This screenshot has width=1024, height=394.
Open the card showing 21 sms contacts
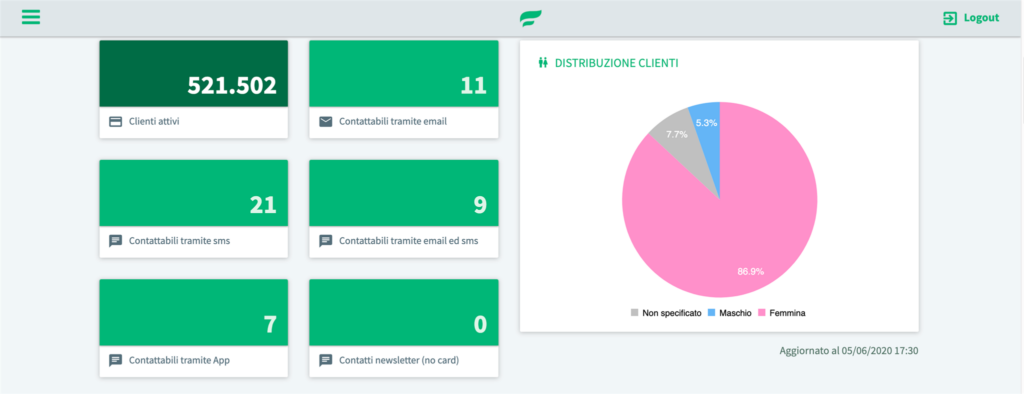pos(194,209)
